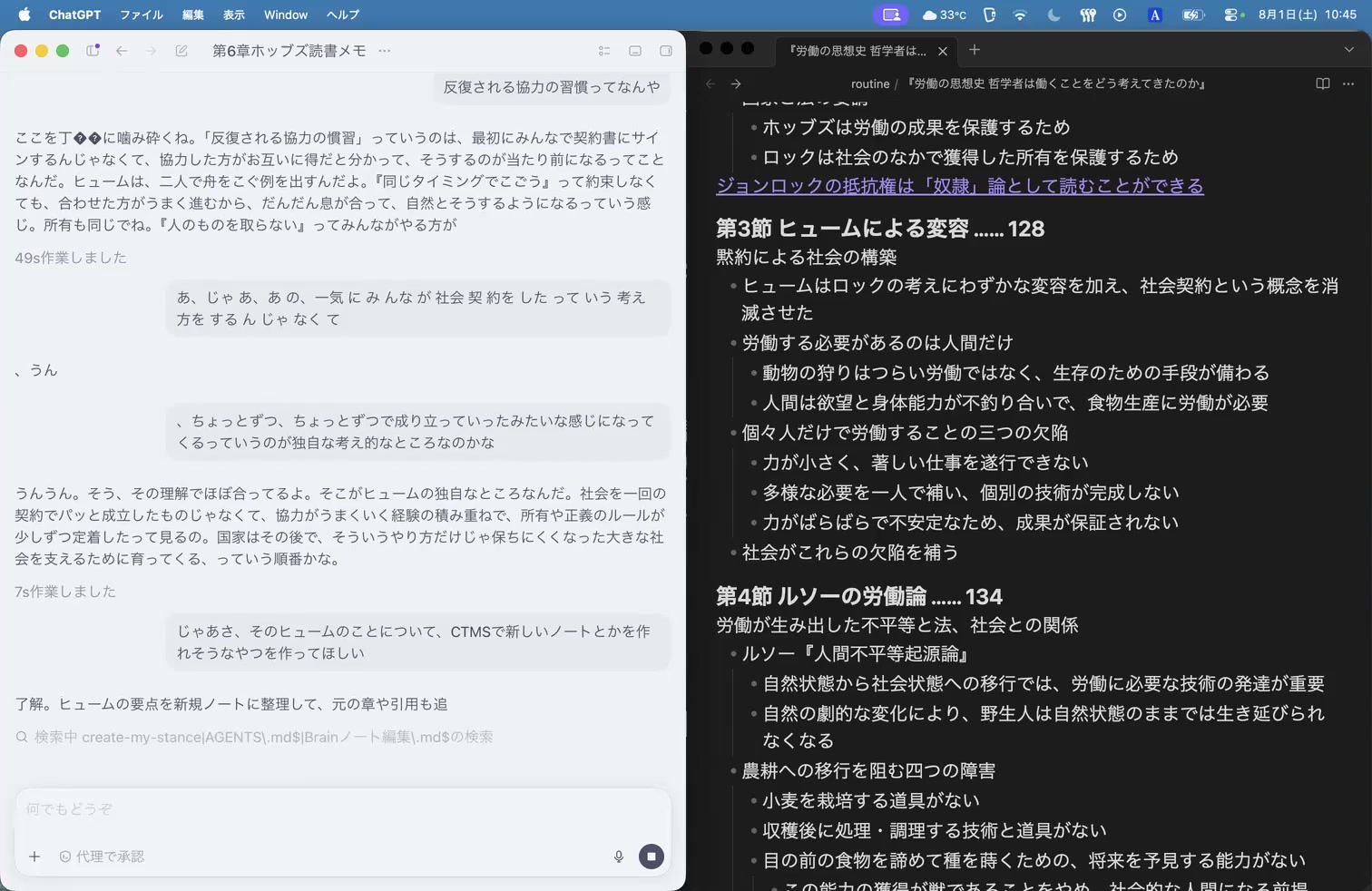
Task: Click the play circle icon in the menu bar
Action: 1120,15
